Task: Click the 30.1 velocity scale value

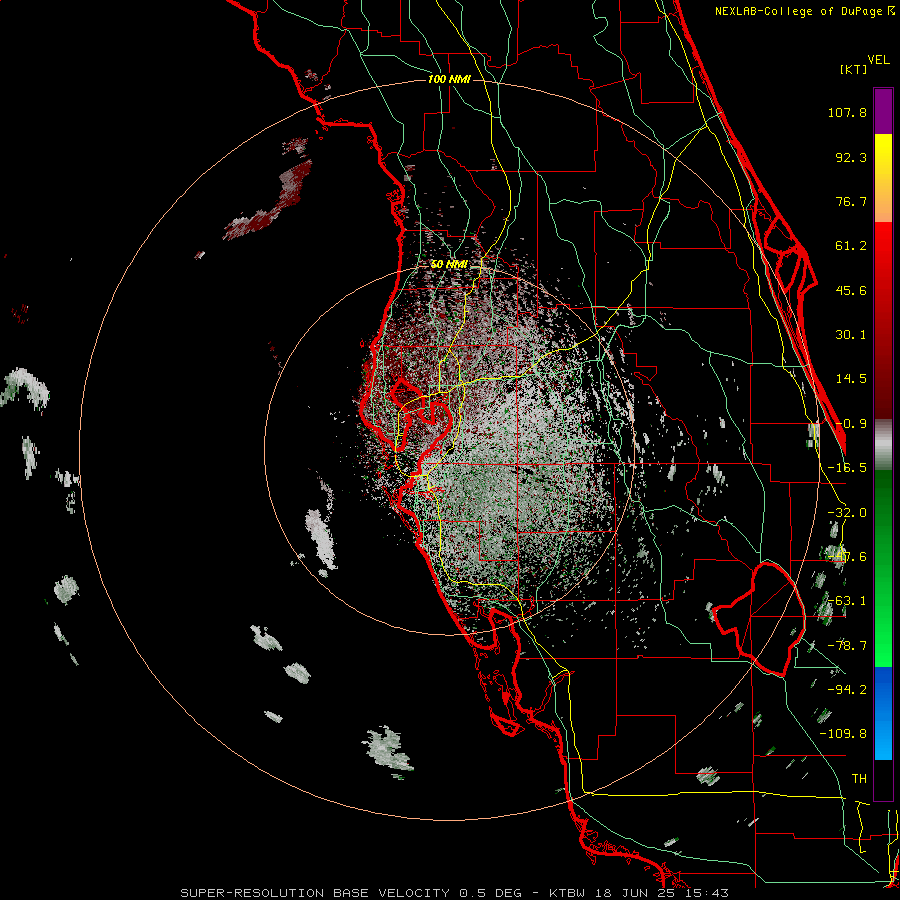Action: [851, 335]
